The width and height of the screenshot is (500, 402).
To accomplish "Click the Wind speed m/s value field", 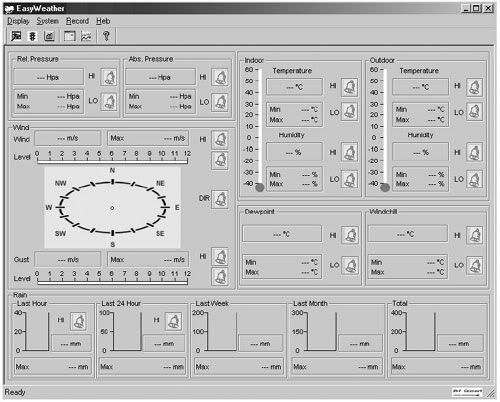I will 68,138.
